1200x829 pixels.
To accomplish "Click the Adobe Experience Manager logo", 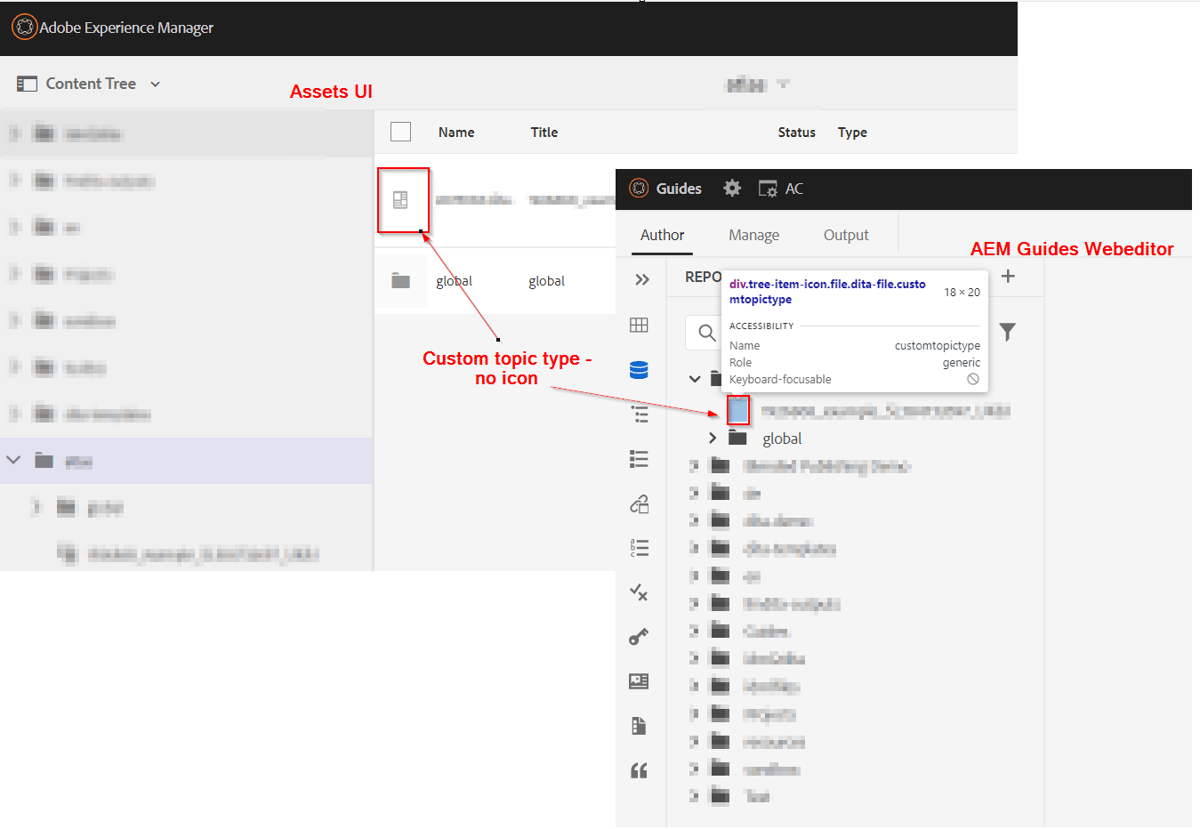I will click(23, 27).
